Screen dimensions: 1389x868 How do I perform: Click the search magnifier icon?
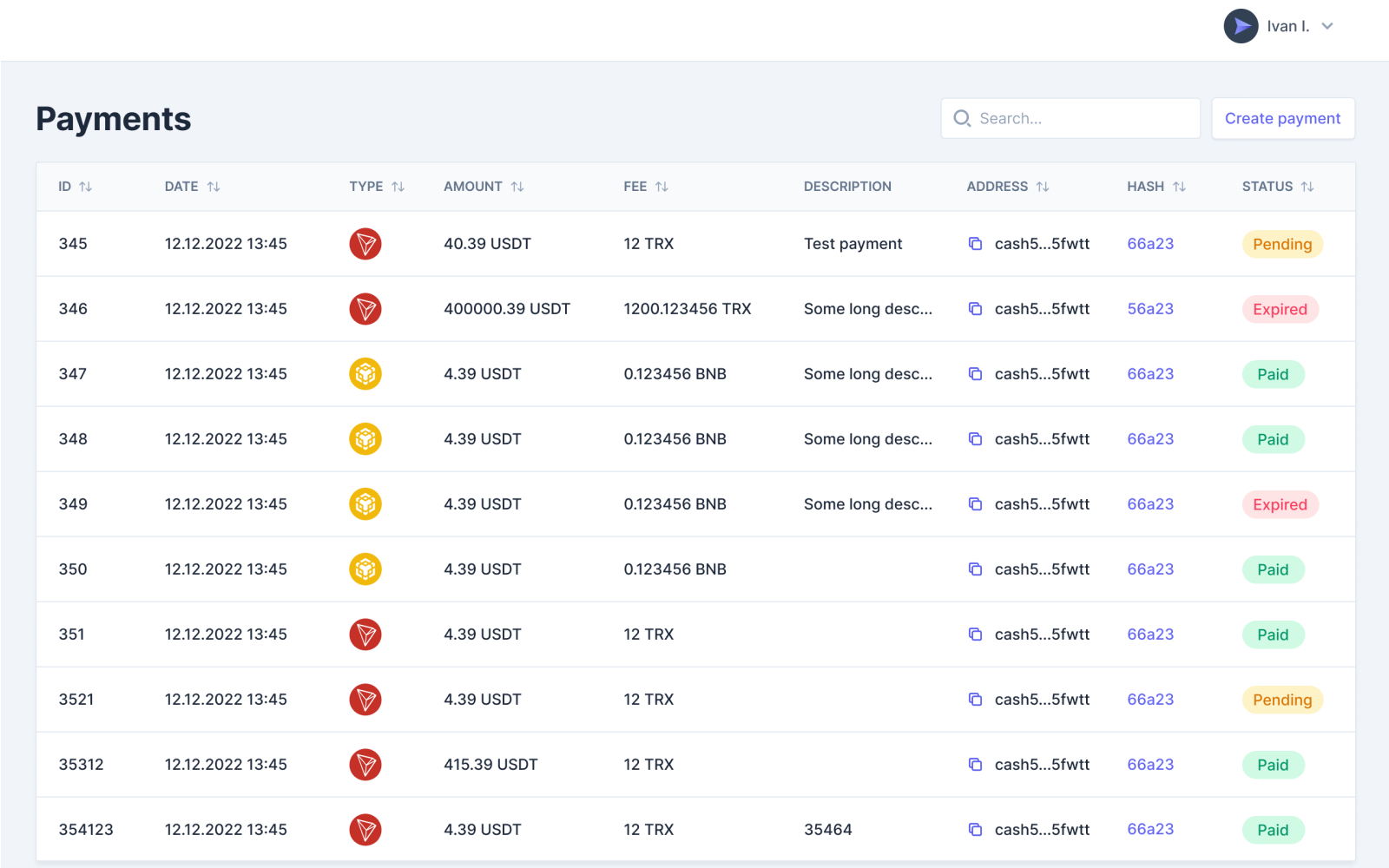(x=962, y=118)
